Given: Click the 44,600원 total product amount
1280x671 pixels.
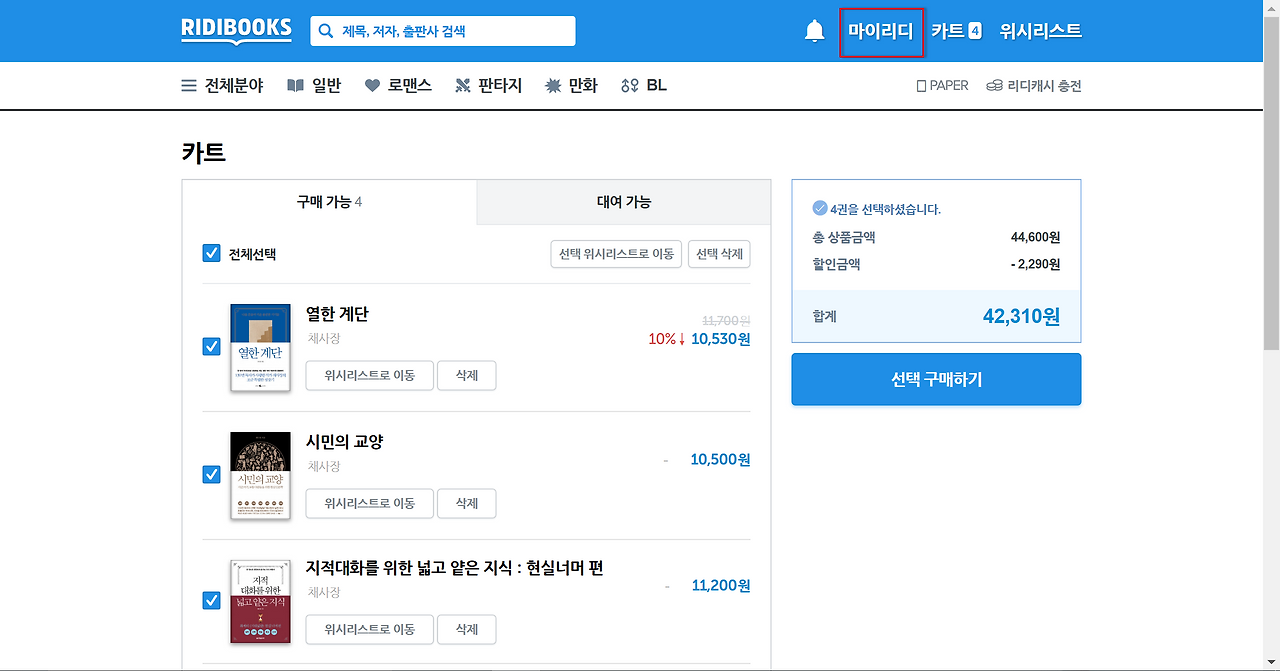Looking at the screenshot, I should [1036, 237].
